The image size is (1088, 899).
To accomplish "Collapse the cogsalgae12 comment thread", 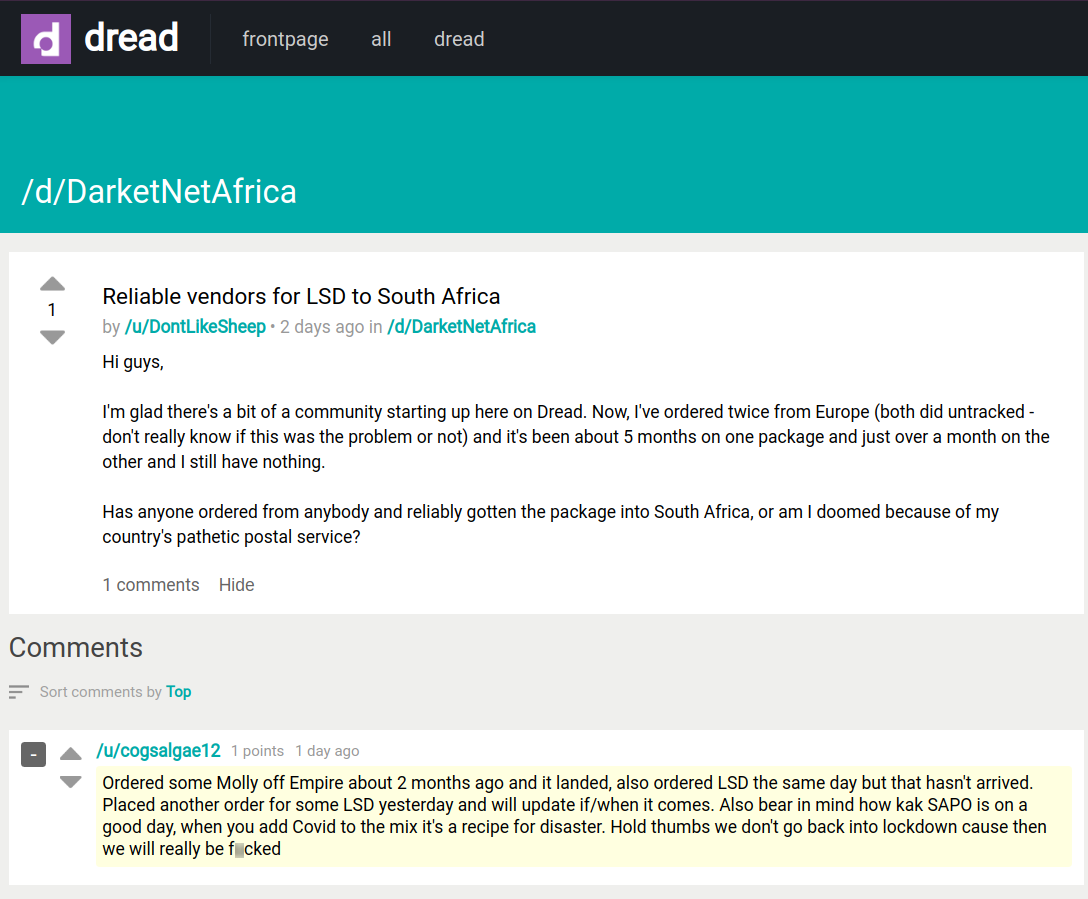I will click(33, 754).
